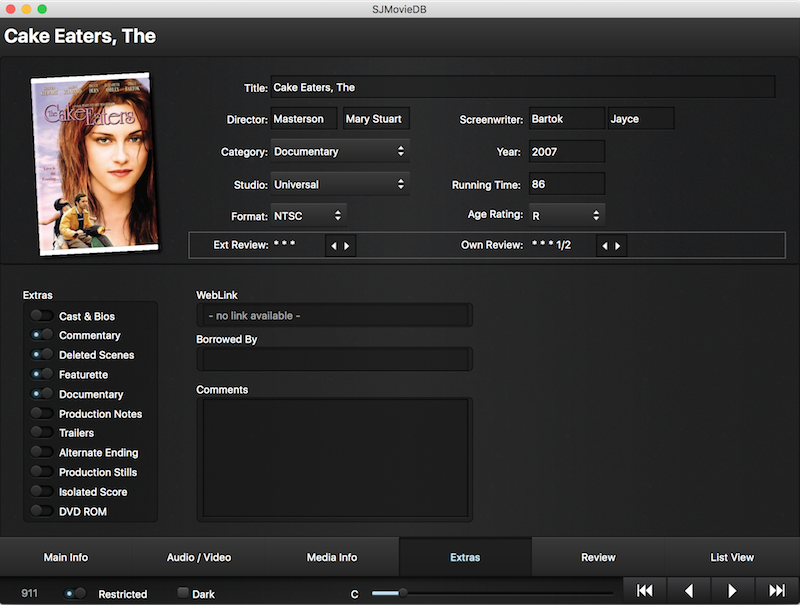The width and height of the screenshot is (800, 605).
Task: Disable the Commentary extra switch
Action: (42, 336)
